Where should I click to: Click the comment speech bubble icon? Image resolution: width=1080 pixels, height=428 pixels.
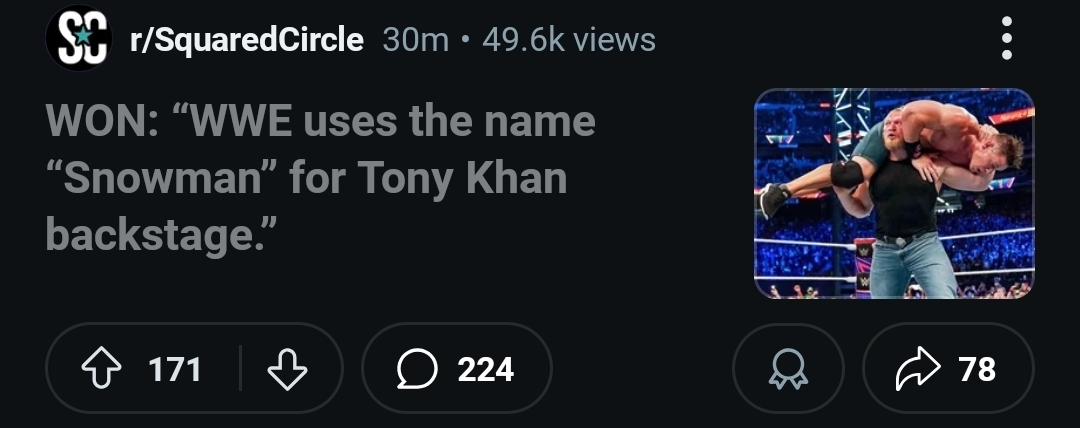click(417, 369)
